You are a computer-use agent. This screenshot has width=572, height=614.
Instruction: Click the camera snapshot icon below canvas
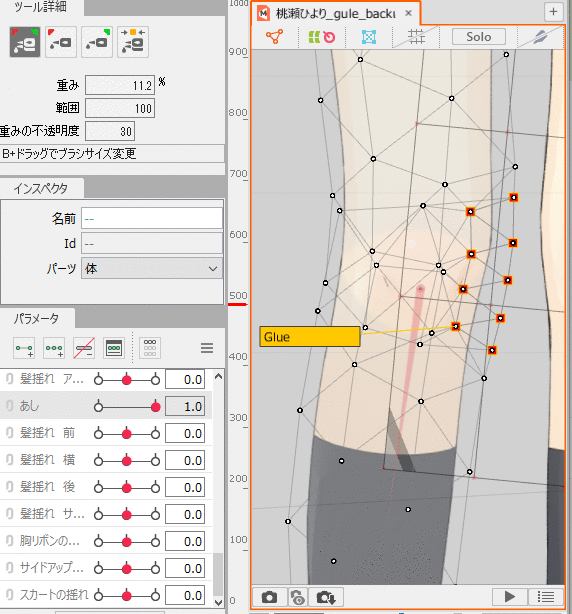pos(269,597)
